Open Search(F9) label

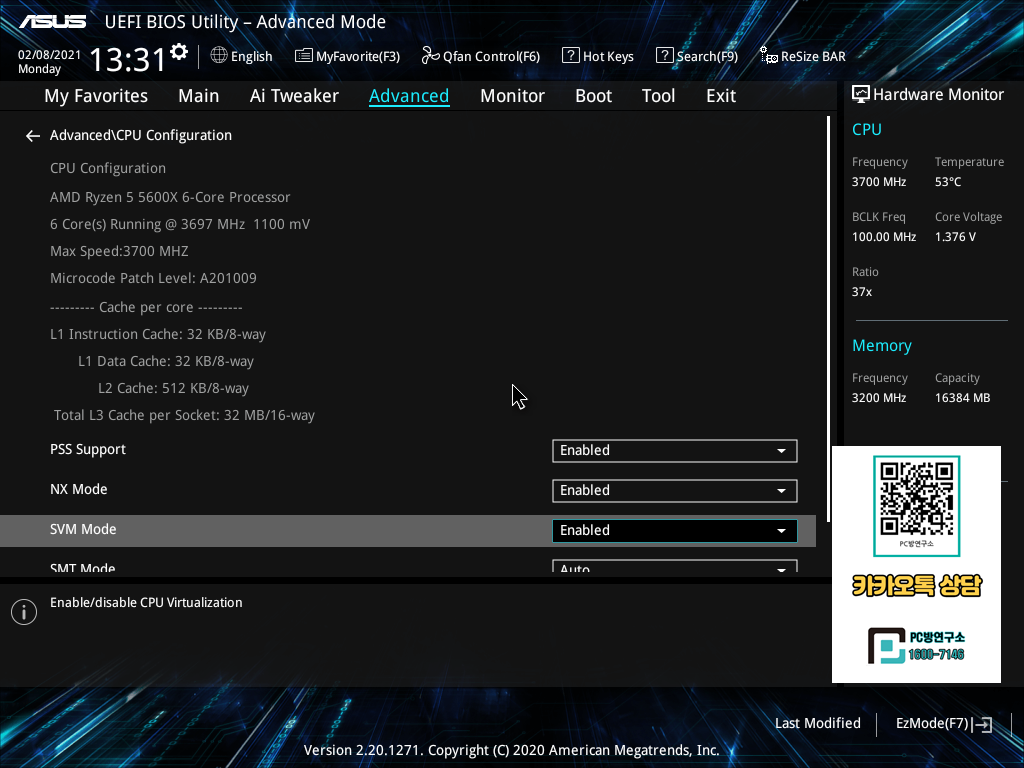click(707, 56)
